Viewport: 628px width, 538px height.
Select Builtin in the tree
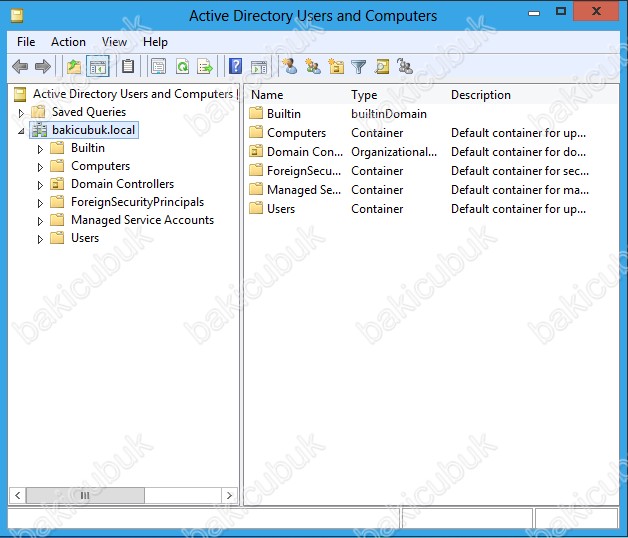(88, 148)
